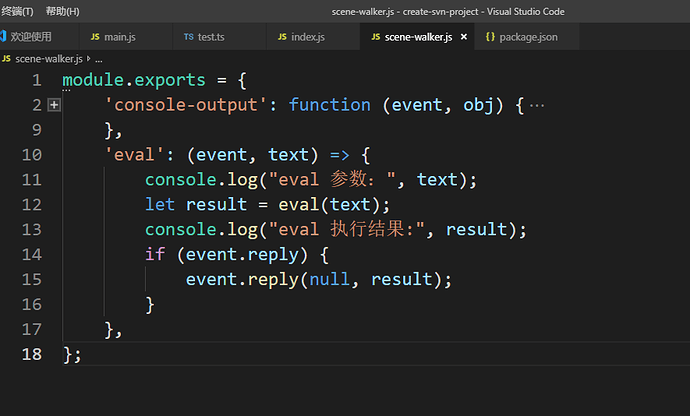Screen dimensions: 690x416
Task: Click 'exports' on line 1
Action: (x=170, y=80)
